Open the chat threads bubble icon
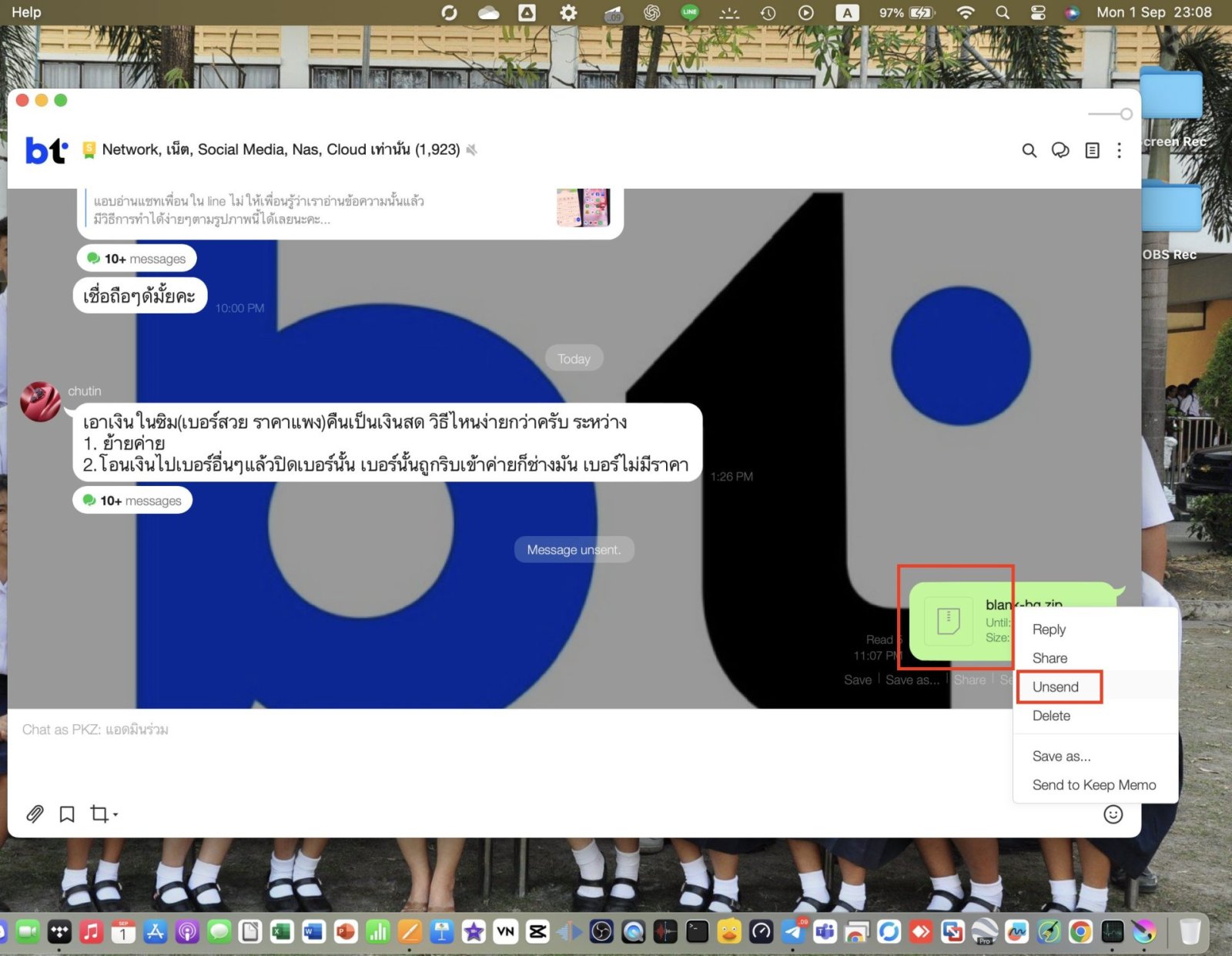 coord(1060,150)
